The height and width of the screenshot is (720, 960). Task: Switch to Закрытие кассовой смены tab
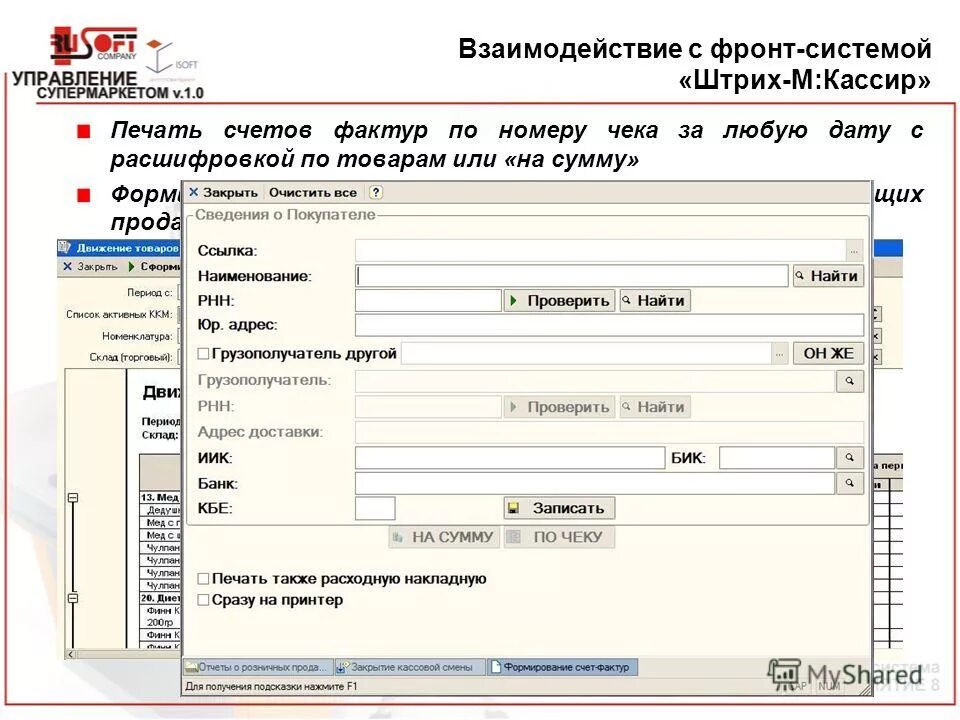coord(408,667)
